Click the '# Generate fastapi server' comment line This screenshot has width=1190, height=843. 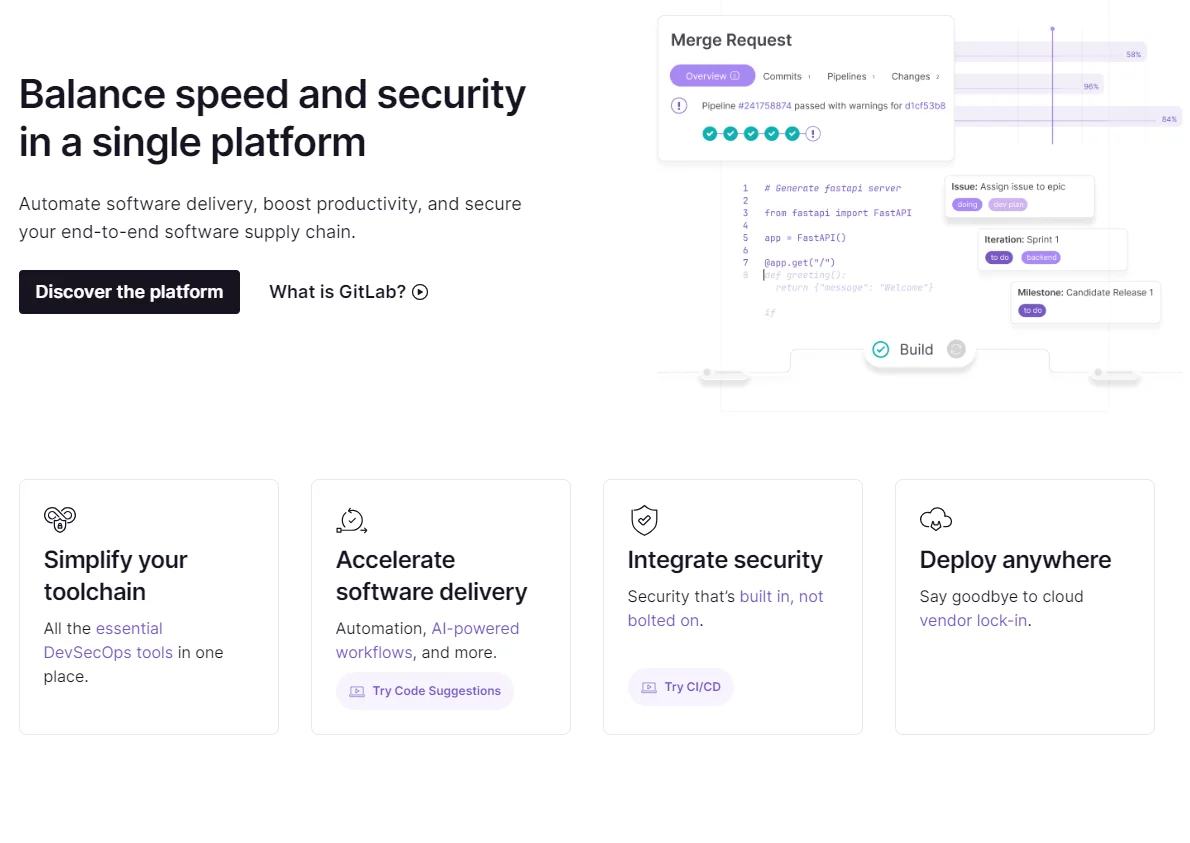(x=833, y=188)
